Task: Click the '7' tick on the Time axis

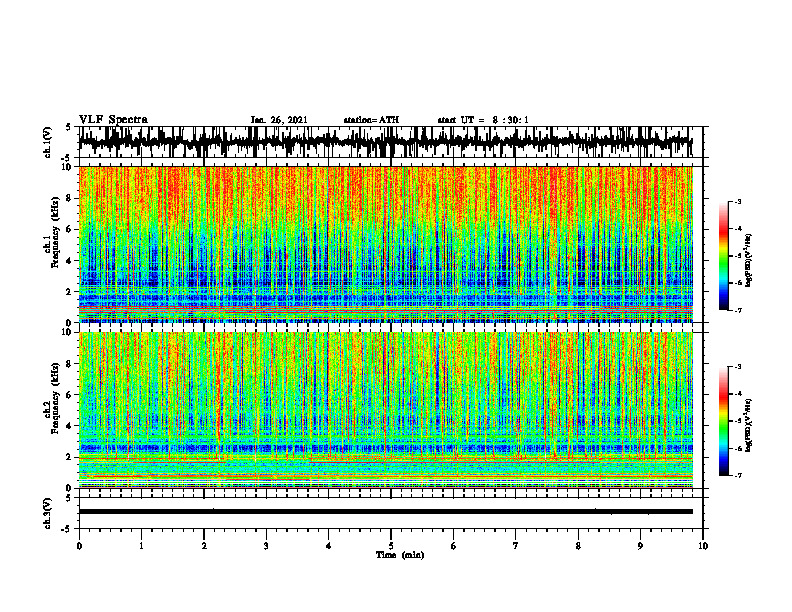Action: click(x=516, y=546)
